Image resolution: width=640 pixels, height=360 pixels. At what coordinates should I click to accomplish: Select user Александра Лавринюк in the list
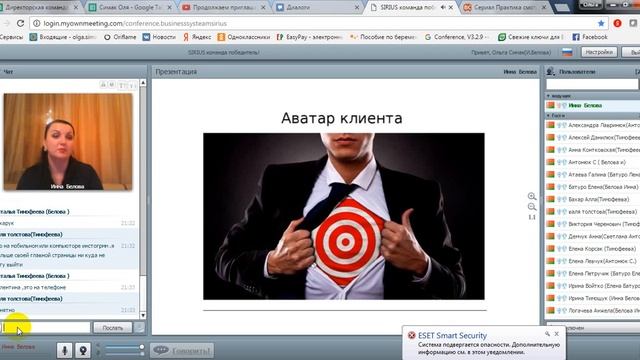tap(593, 125)
